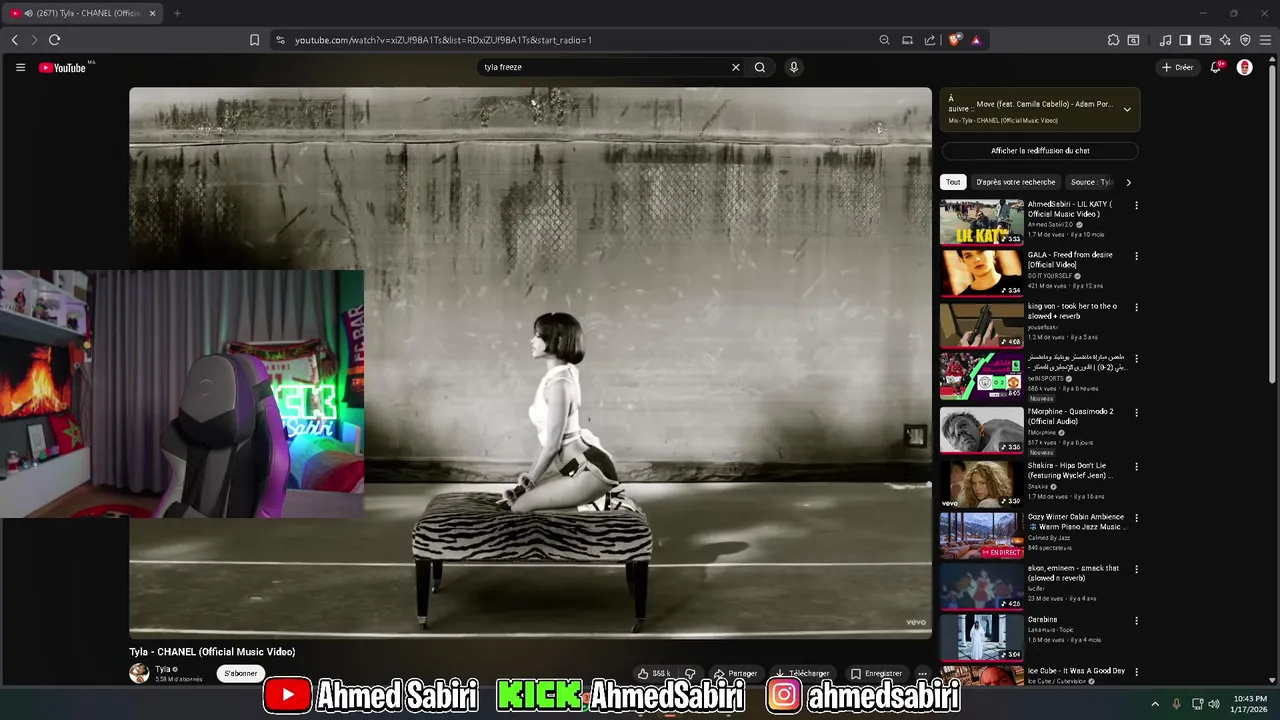Open options menu for beIN SPORTS video
Viewport: 1280px width, 720px height.
pos(1136,358)
